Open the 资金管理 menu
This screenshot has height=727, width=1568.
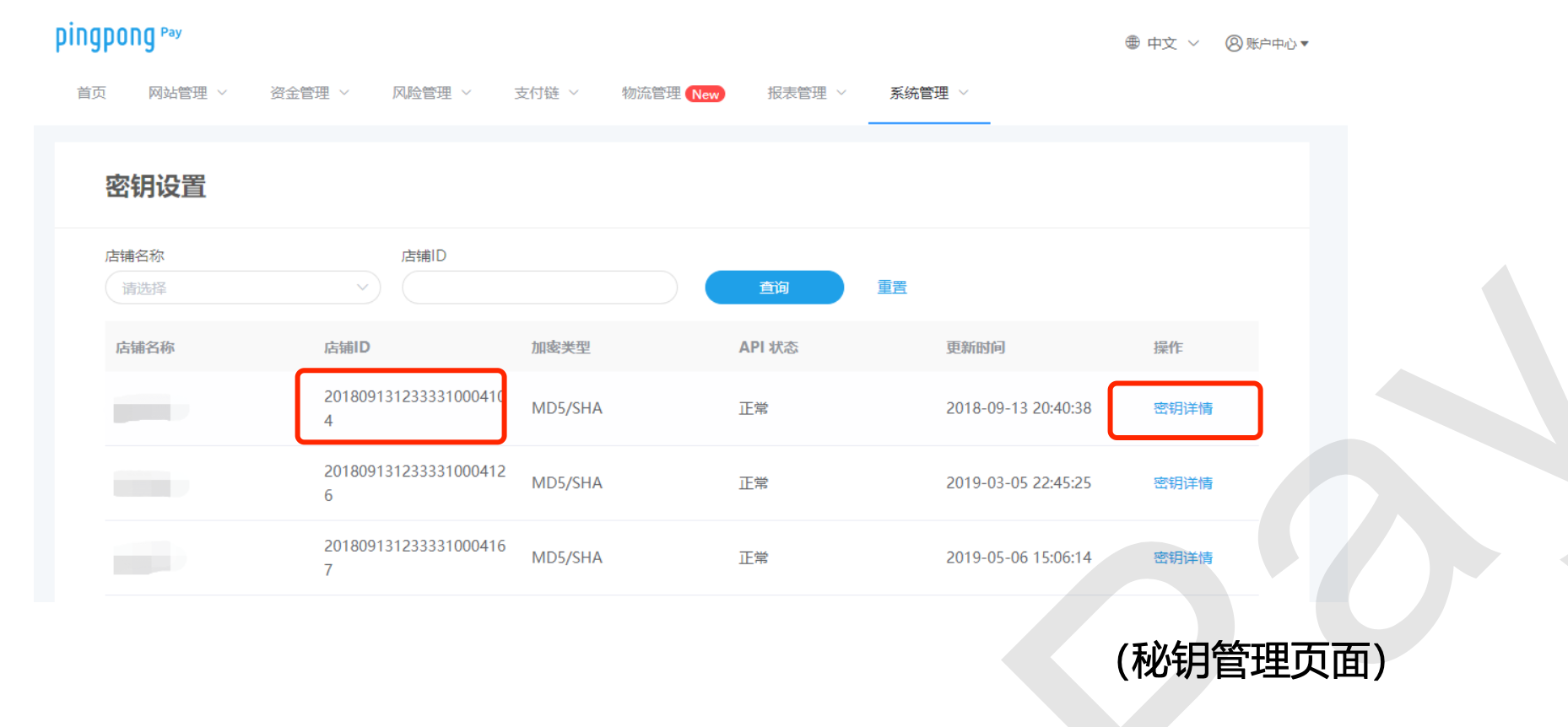pyautogui.click(x=309, y=93)
